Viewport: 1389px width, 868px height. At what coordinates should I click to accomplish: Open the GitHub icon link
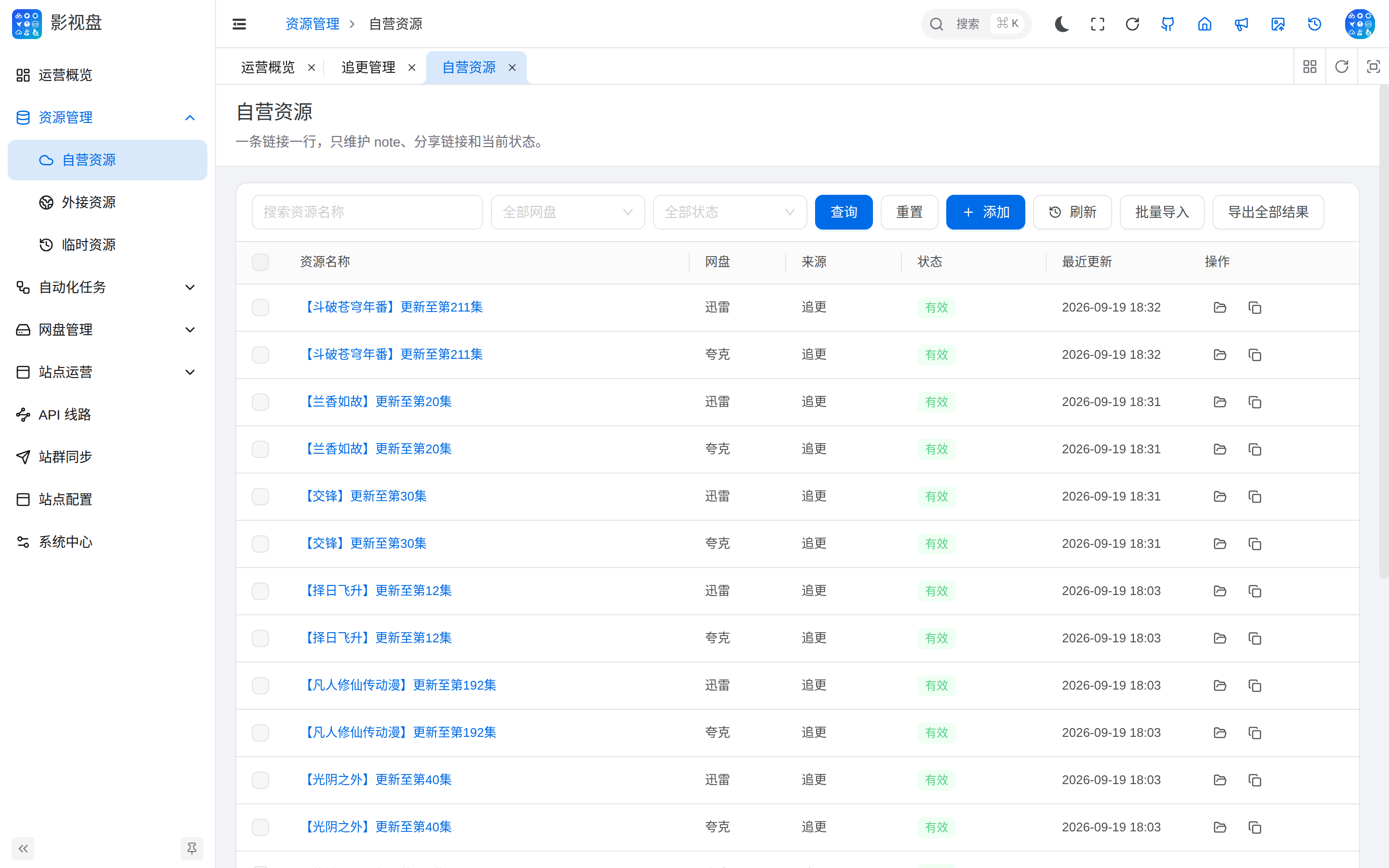(x=1168, y=24)
